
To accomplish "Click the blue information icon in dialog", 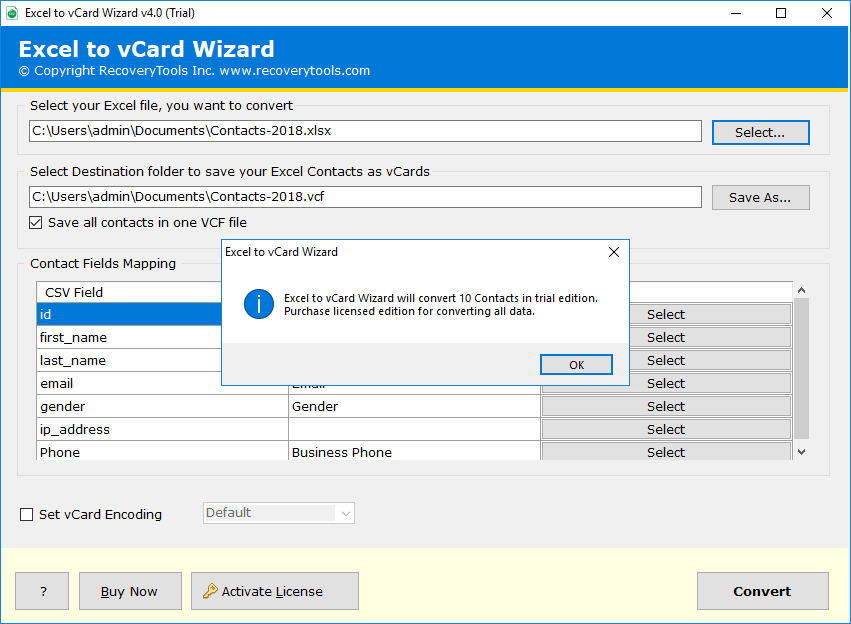I will (x=259, y=304).
